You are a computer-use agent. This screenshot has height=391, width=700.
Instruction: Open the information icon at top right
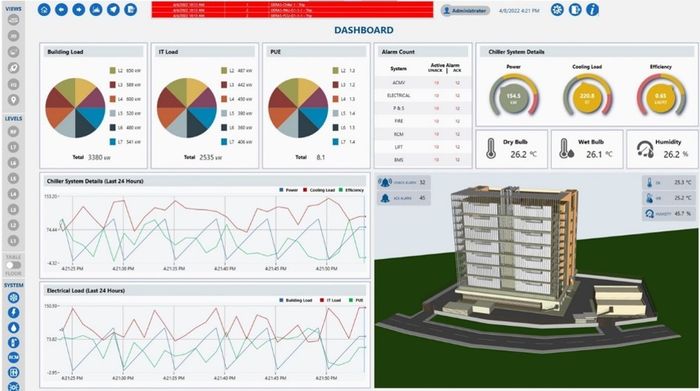pos(592,9)
